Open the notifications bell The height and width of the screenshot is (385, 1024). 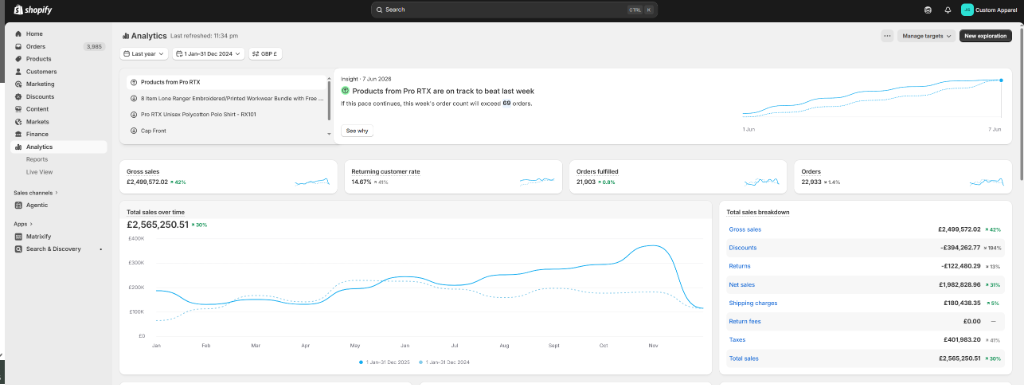point(948,10)
